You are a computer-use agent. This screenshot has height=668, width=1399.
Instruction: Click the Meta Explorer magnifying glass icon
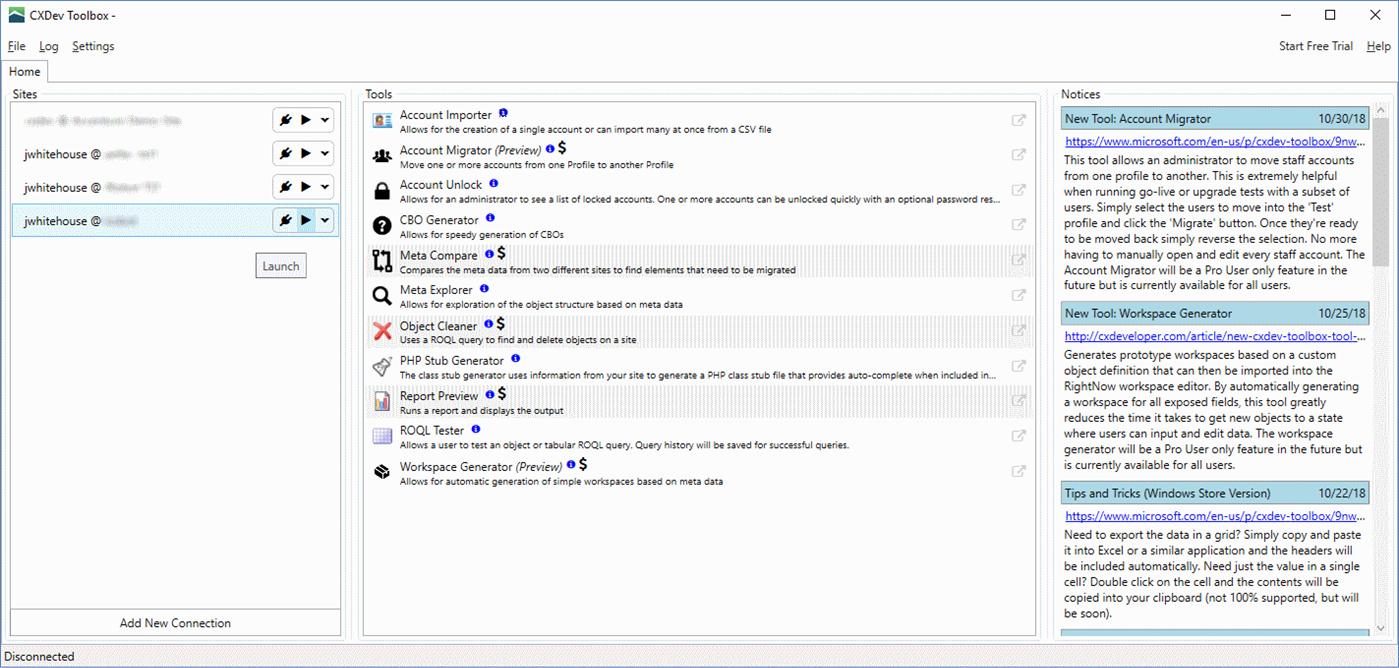381,295
